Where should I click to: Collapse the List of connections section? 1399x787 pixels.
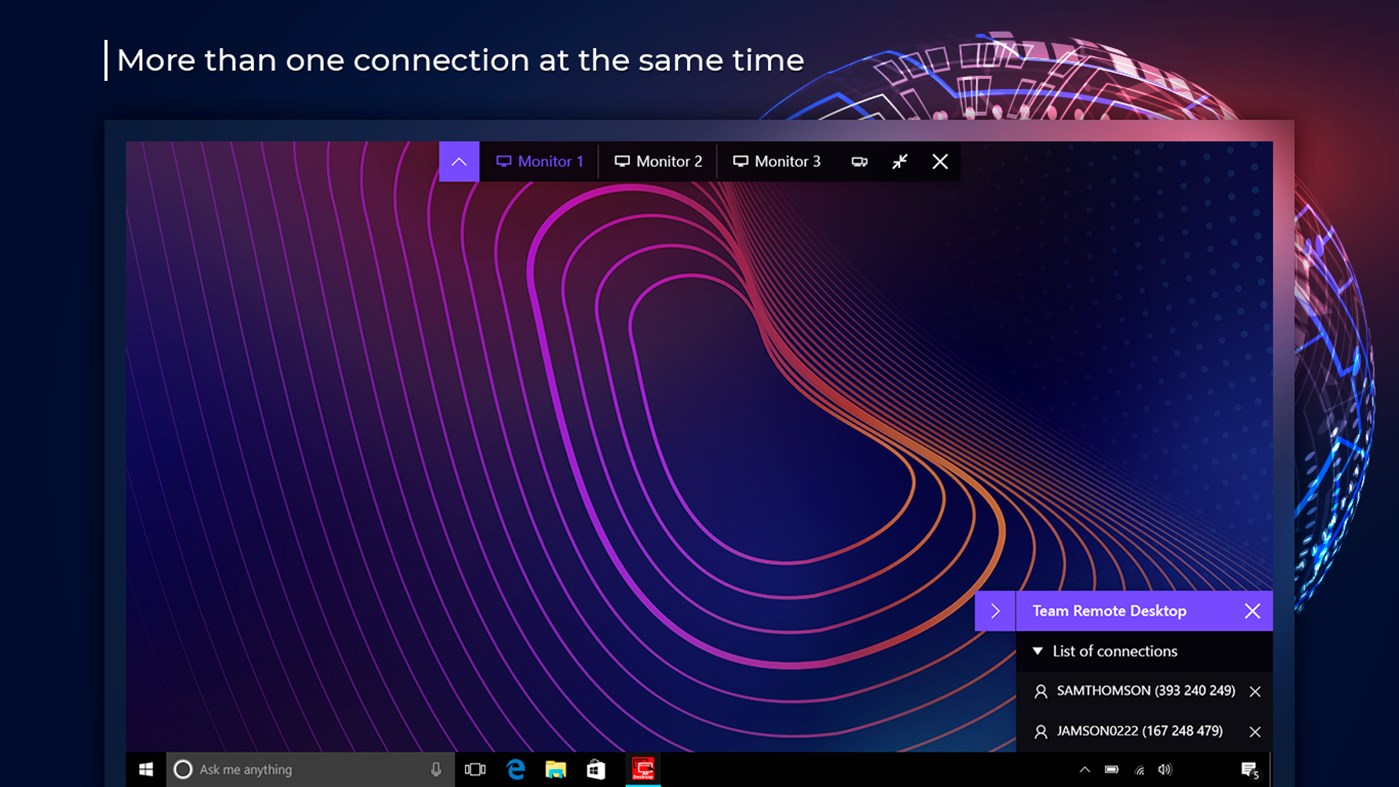(1038, 651)
